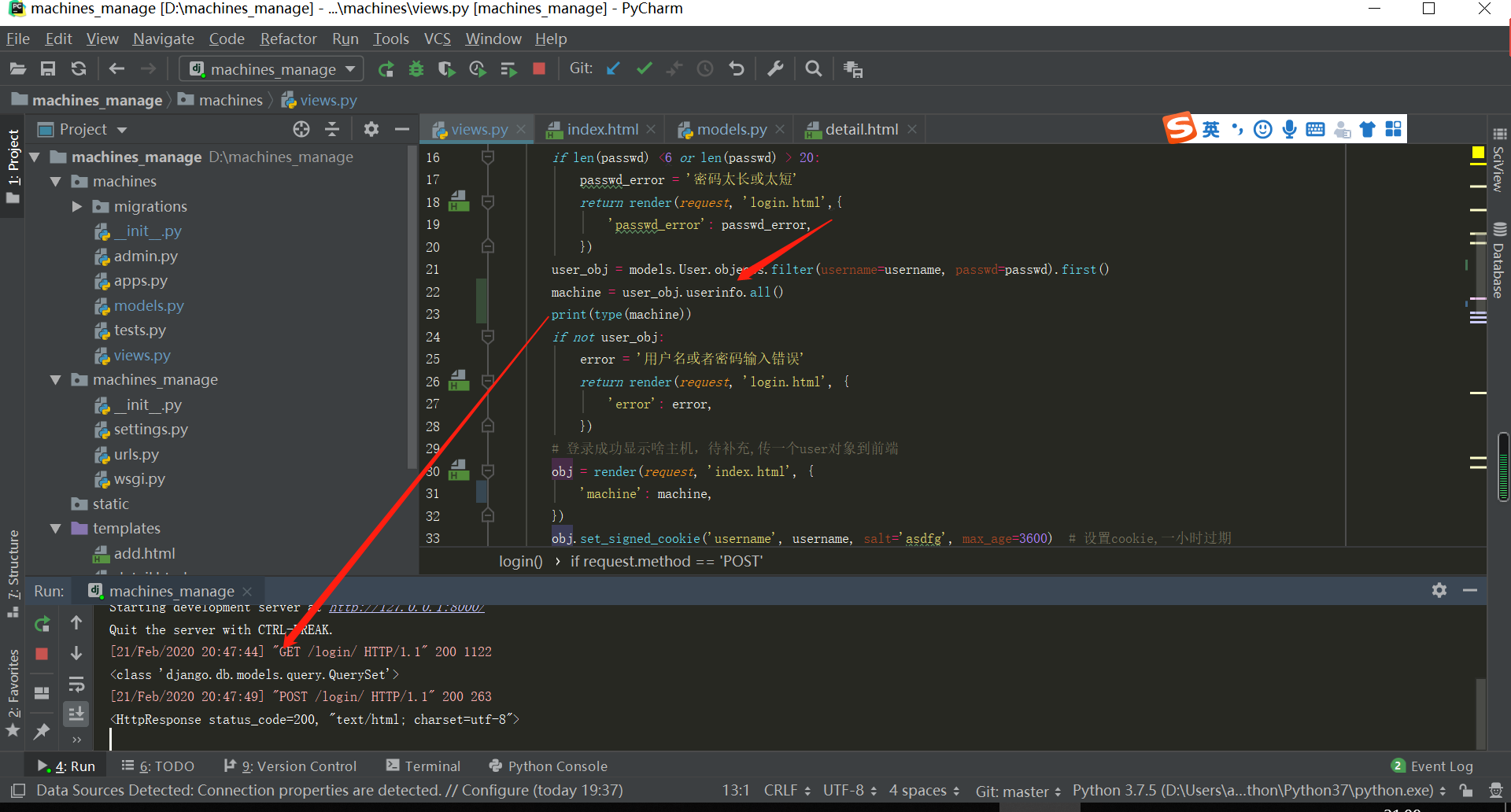Click the yellow inspection status indicator
This screenshot has height=812, width=1511.
[1478, 153]
